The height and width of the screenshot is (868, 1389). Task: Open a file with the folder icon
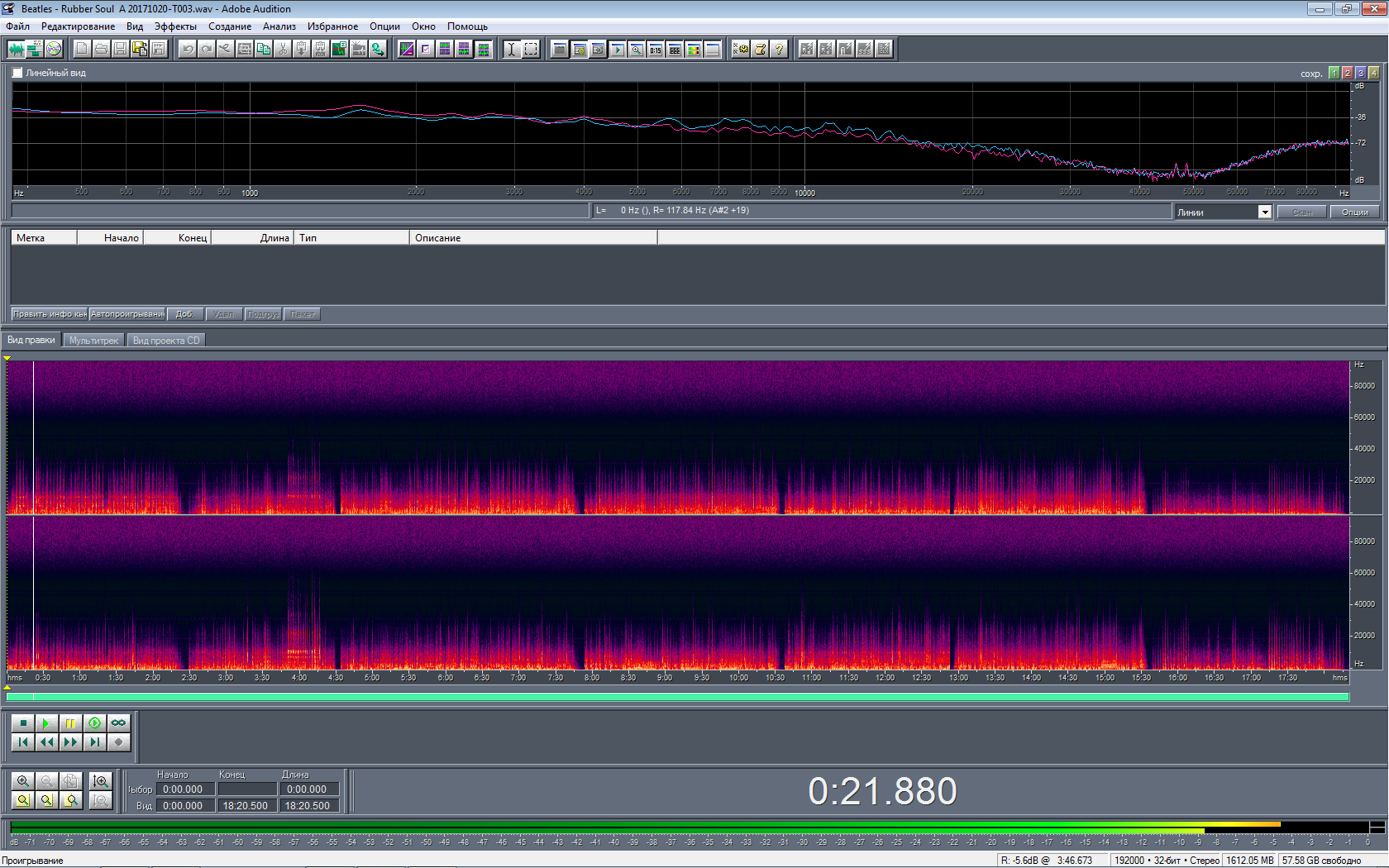tap(101, 49)
